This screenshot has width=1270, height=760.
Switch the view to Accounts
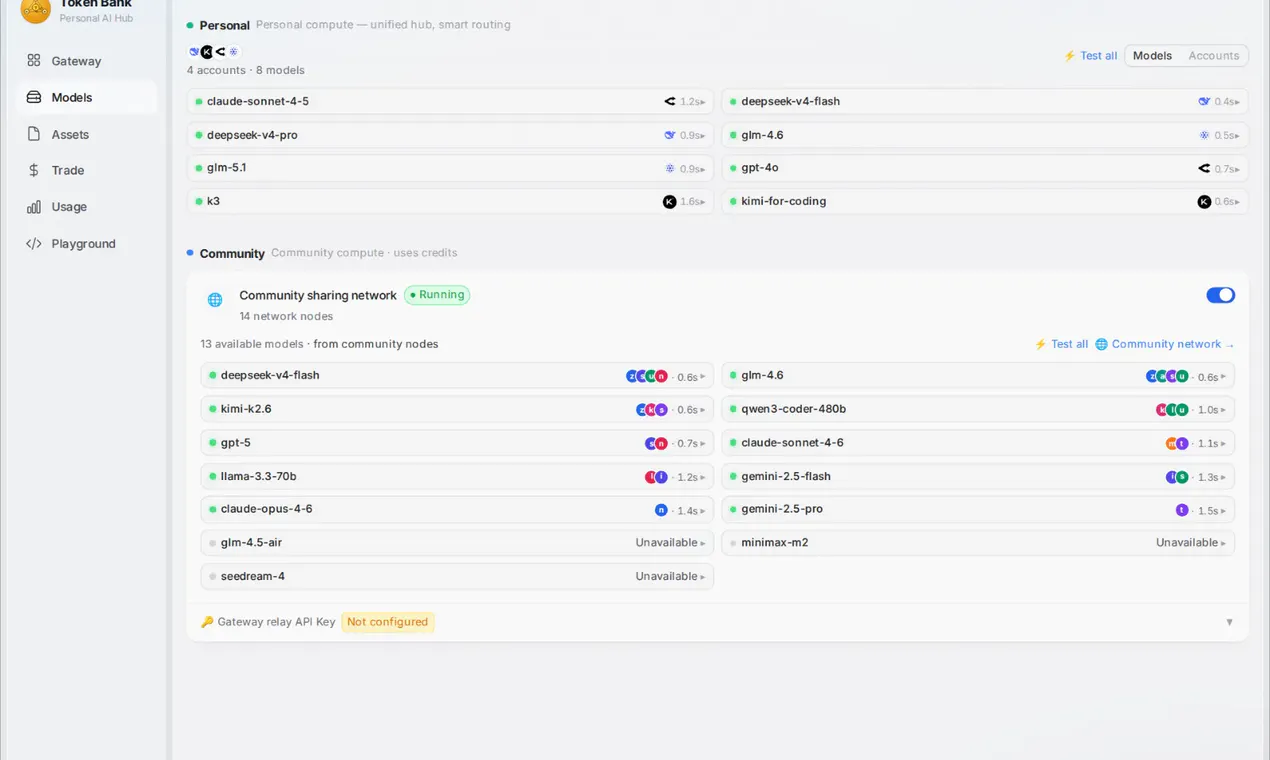click(x=1213, y=56)
